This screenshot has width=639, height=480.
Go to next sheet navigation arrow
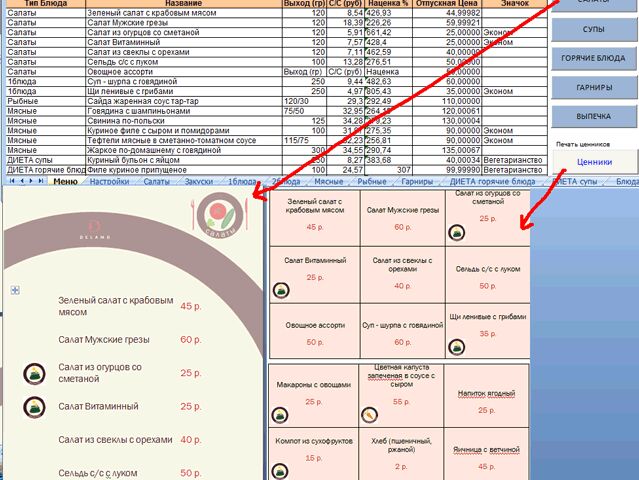[31, 181]
